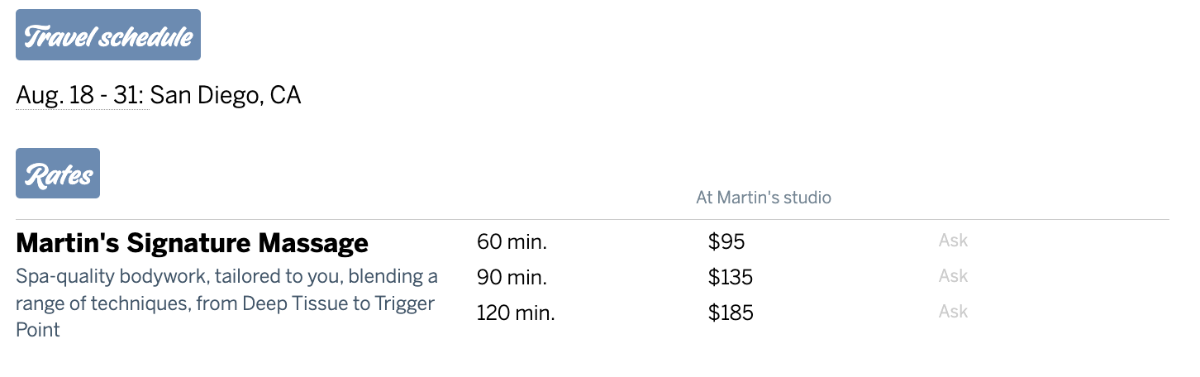
Task: Select the San Diego, CA location text
Action: 226,96
